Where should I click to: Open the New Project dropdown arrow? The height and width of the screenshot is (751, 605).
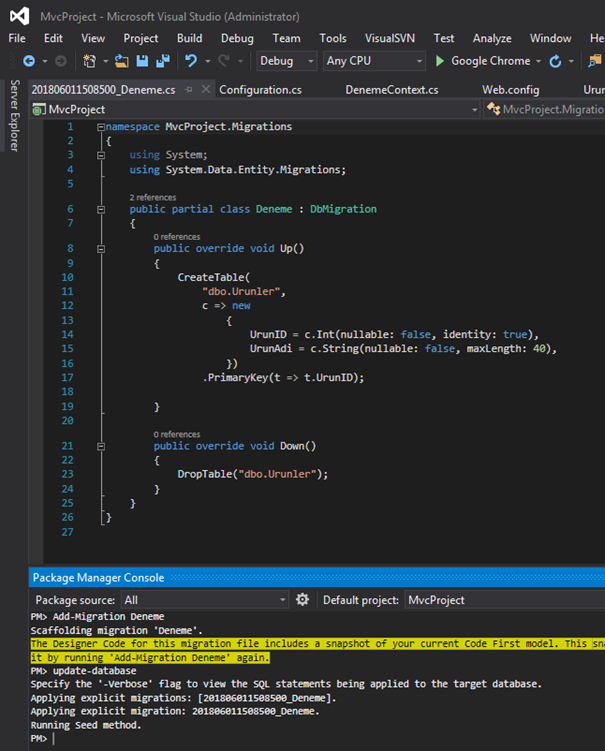point(105,61)
